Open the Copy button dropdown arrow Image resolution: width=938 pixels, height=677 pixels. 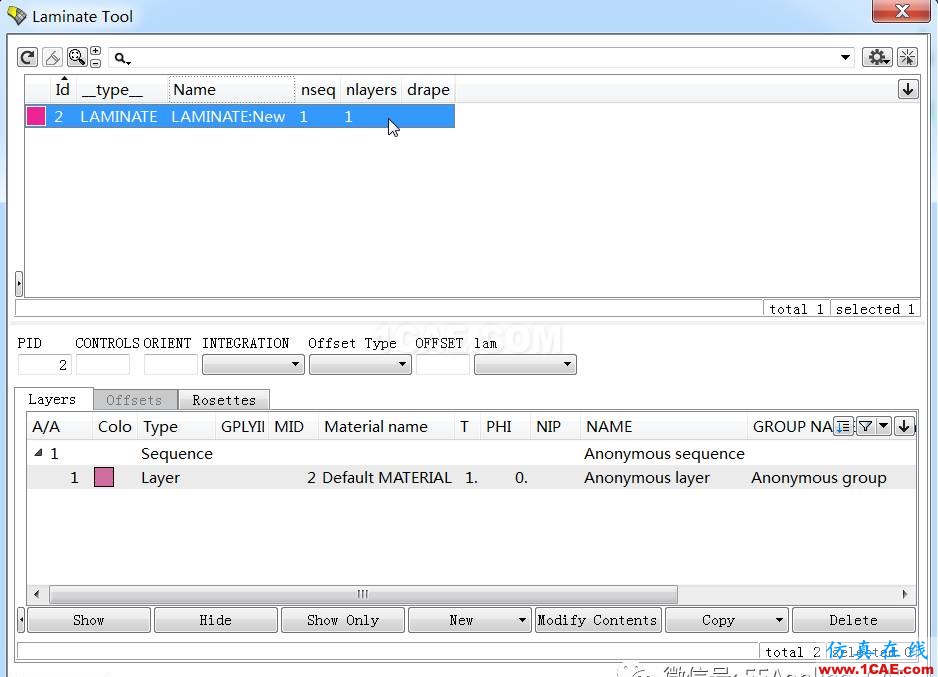779,620
